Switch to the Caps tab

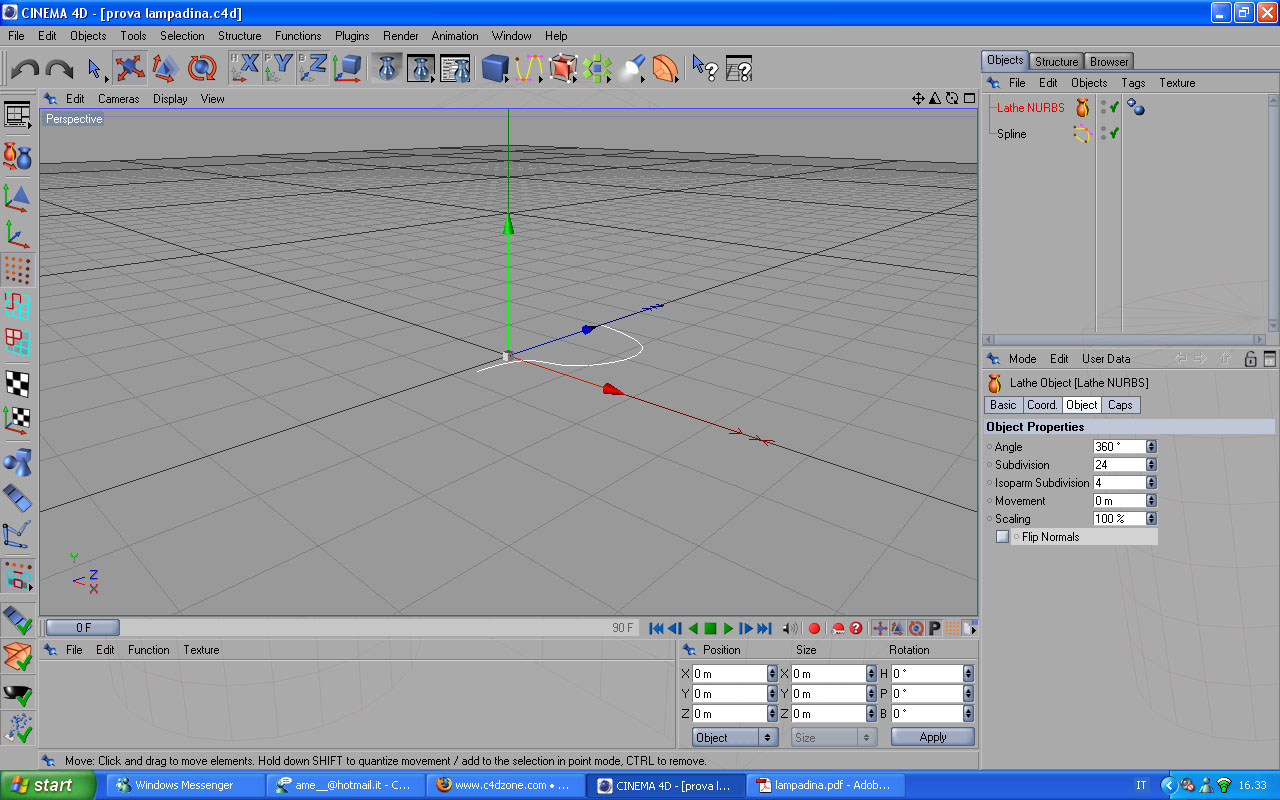[1120, 405]
